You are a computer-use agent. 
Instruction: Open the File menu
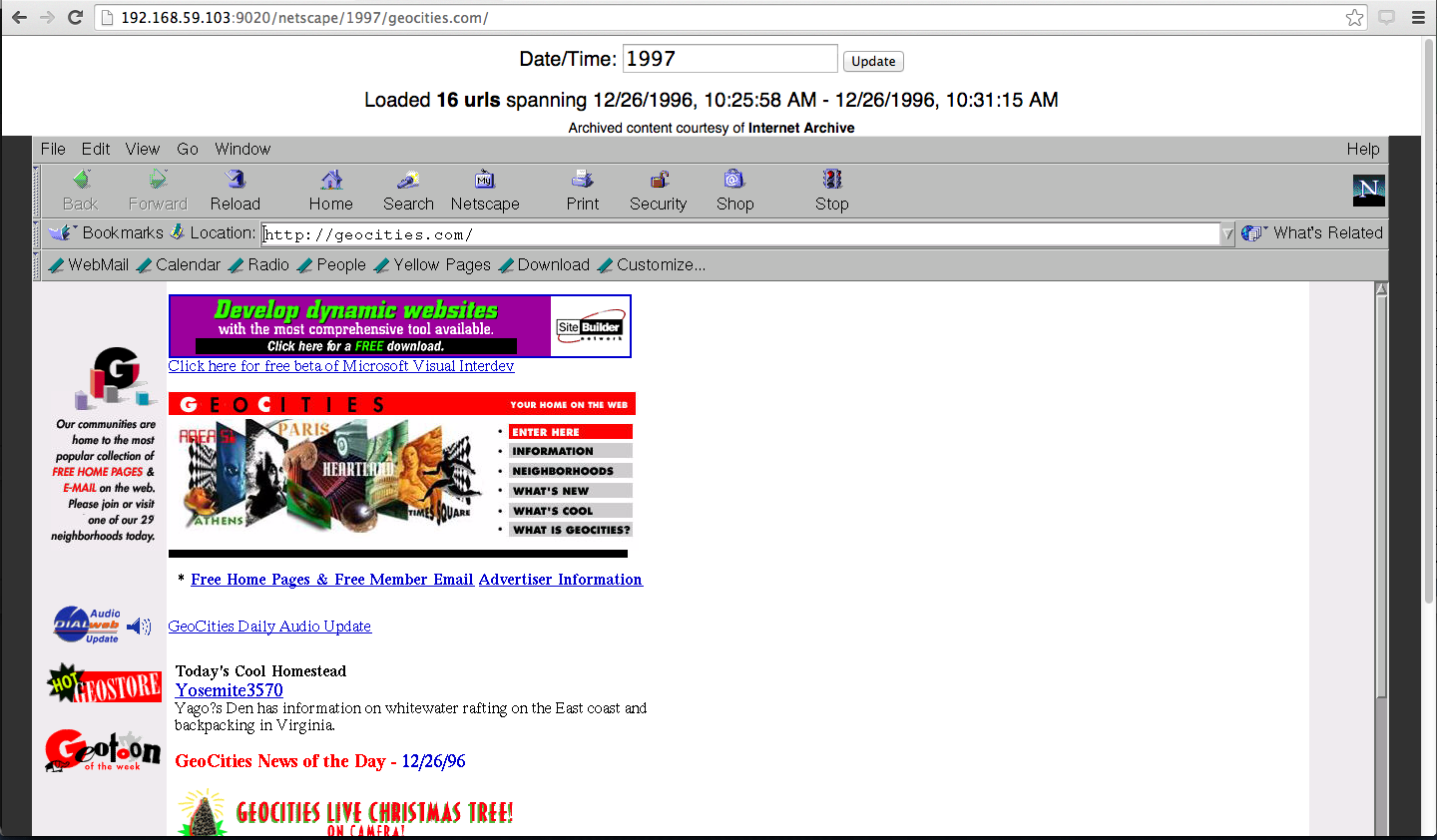coord(53,149)
